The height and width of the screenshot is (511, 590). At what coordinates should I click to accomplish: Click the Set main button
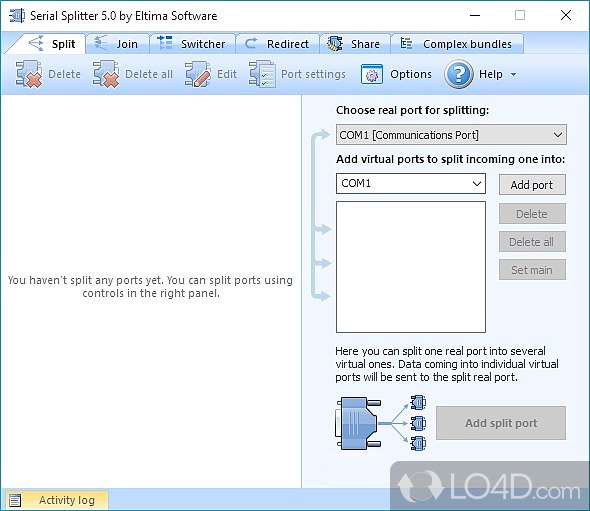click(532, 270)
